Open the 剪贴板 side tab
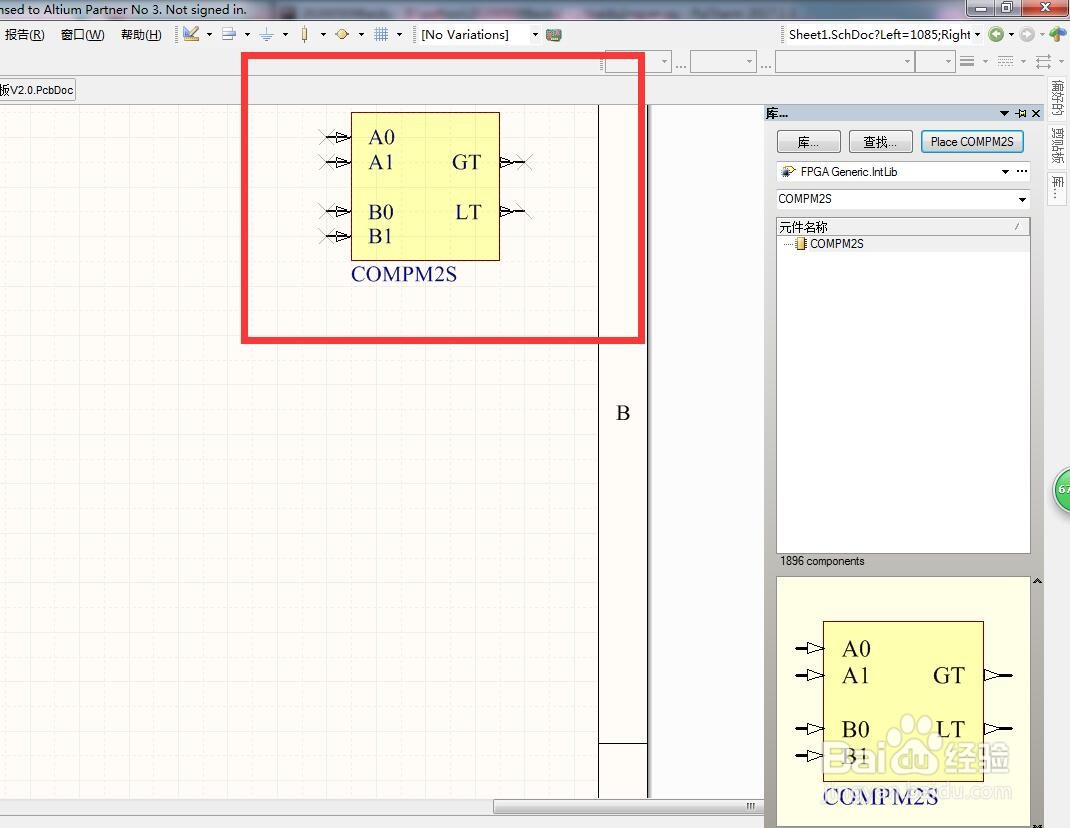1070x828 pixels. coord(1058,145)
